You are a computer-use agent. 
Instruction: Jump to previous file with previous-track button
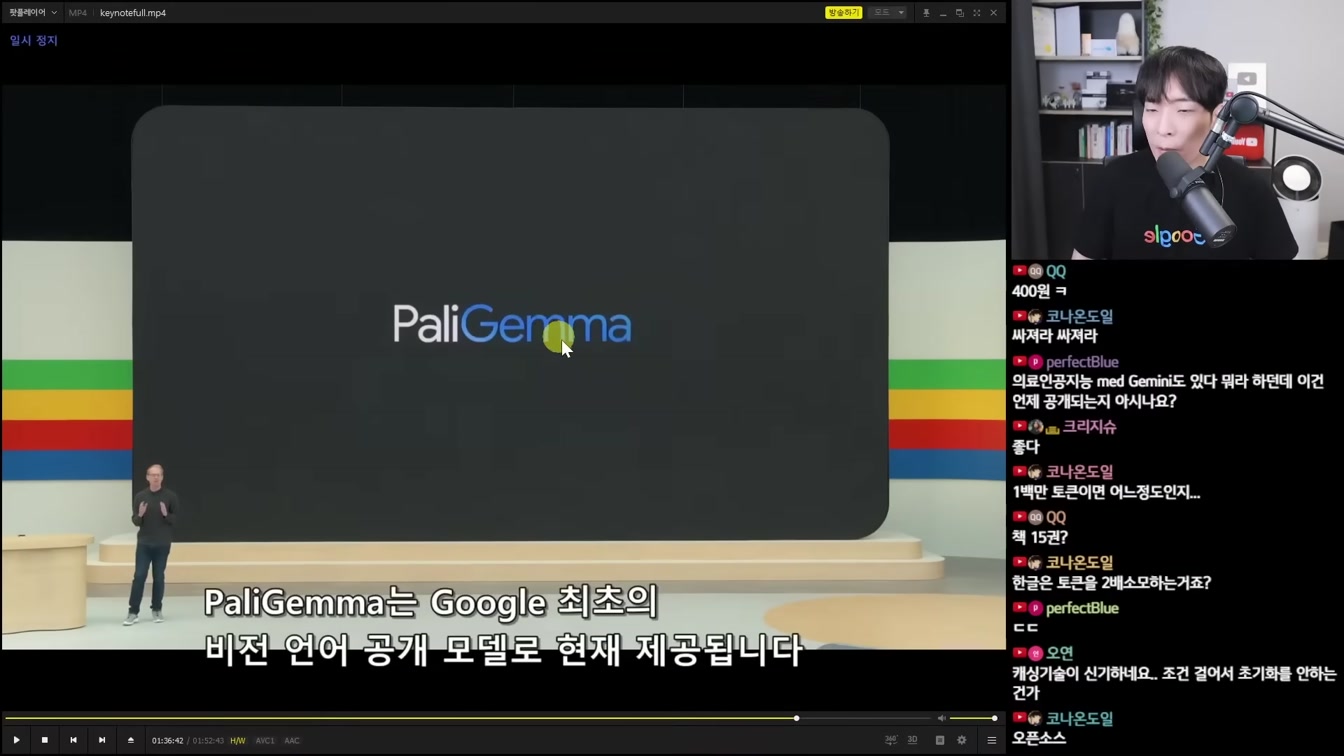click(73, 740)
